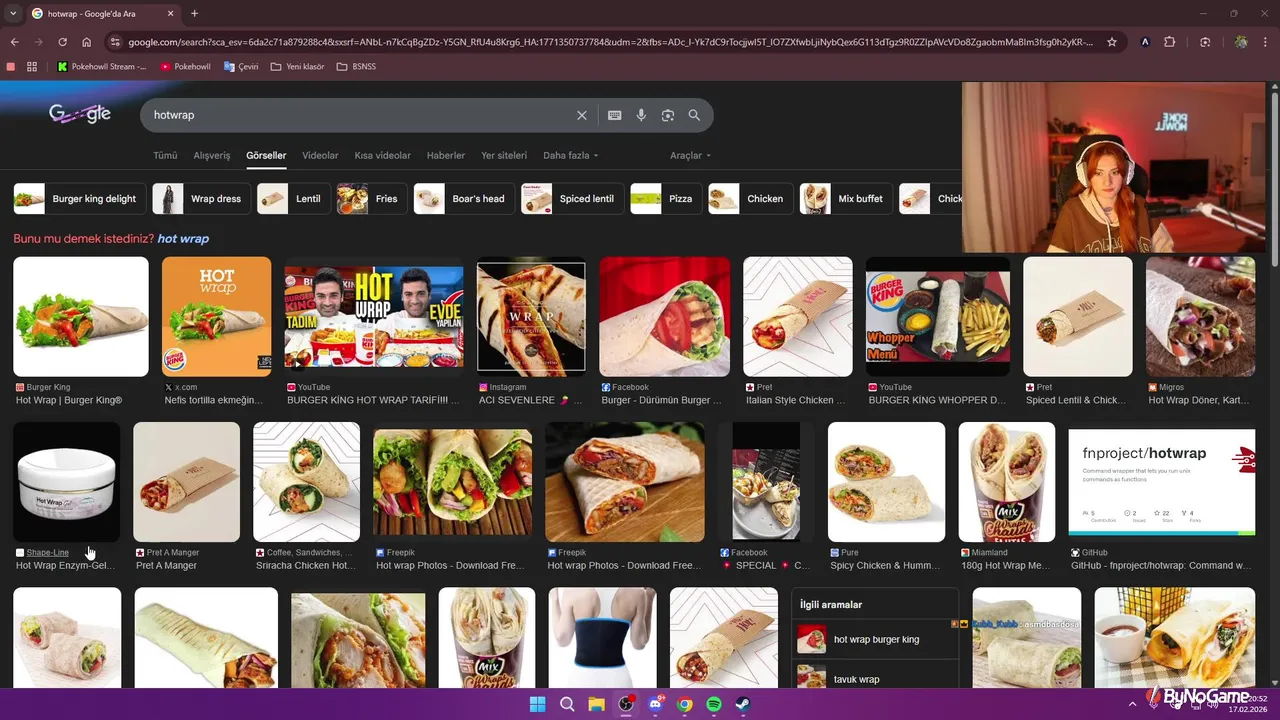Search by image with Lens icon
Viewport: 1280px width, 720px height.
tap(668, 115)
